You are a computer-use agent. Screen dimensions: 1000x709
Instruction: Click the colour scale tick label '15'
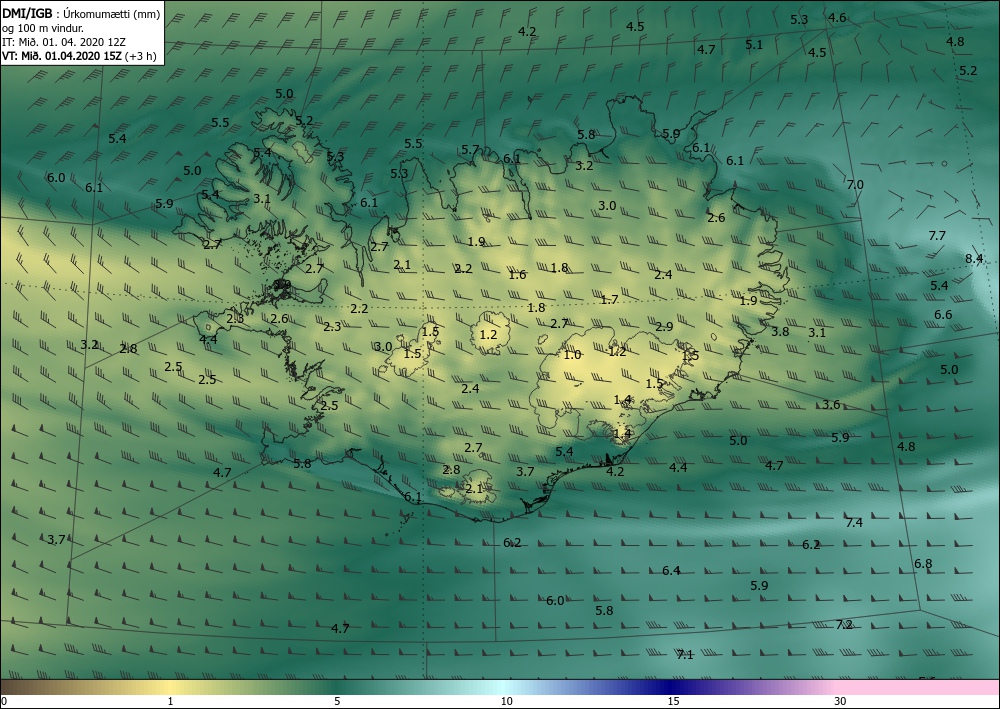click(673, 702)
